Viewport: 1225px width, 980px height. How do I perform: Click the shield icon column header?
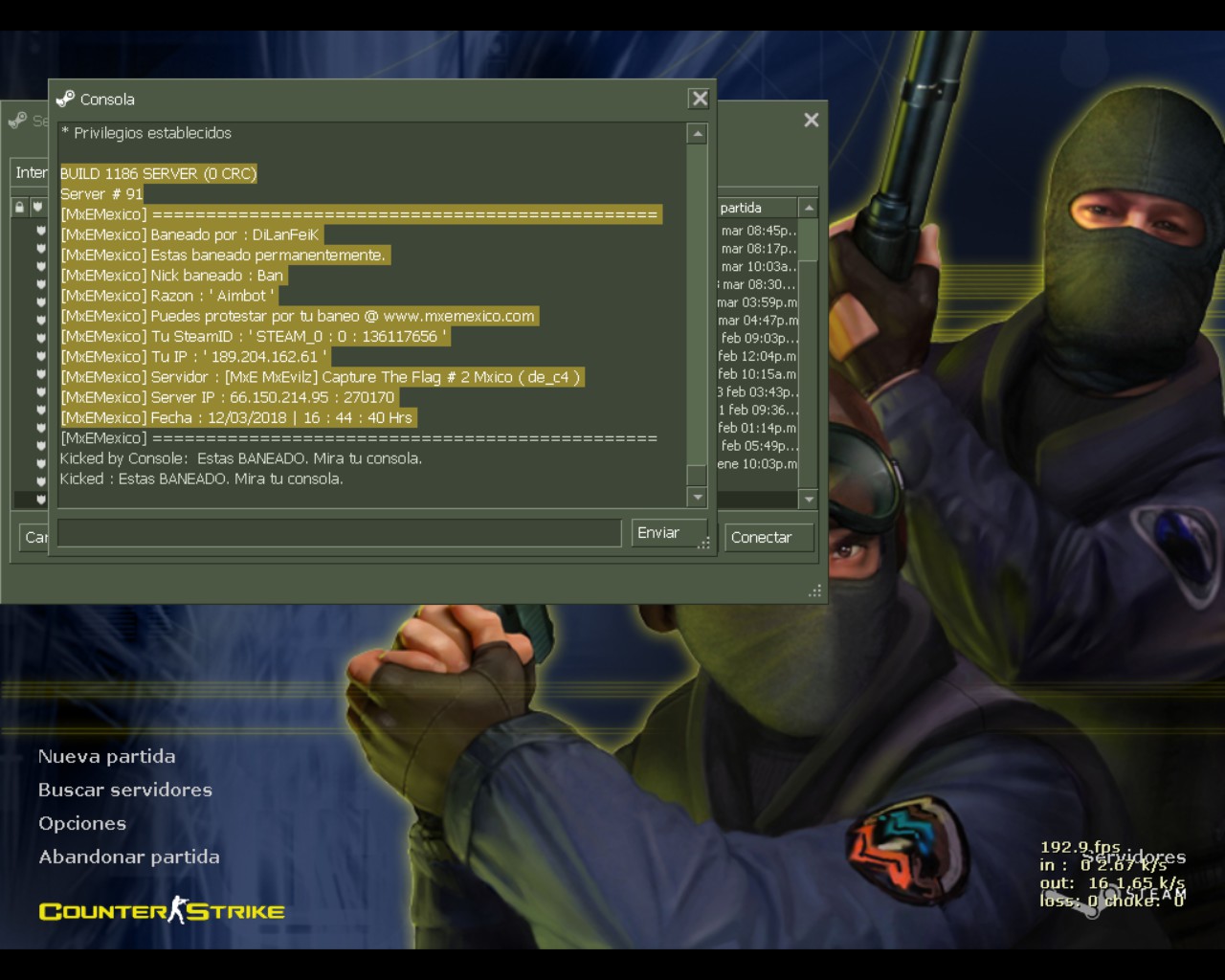click(37, 207)
